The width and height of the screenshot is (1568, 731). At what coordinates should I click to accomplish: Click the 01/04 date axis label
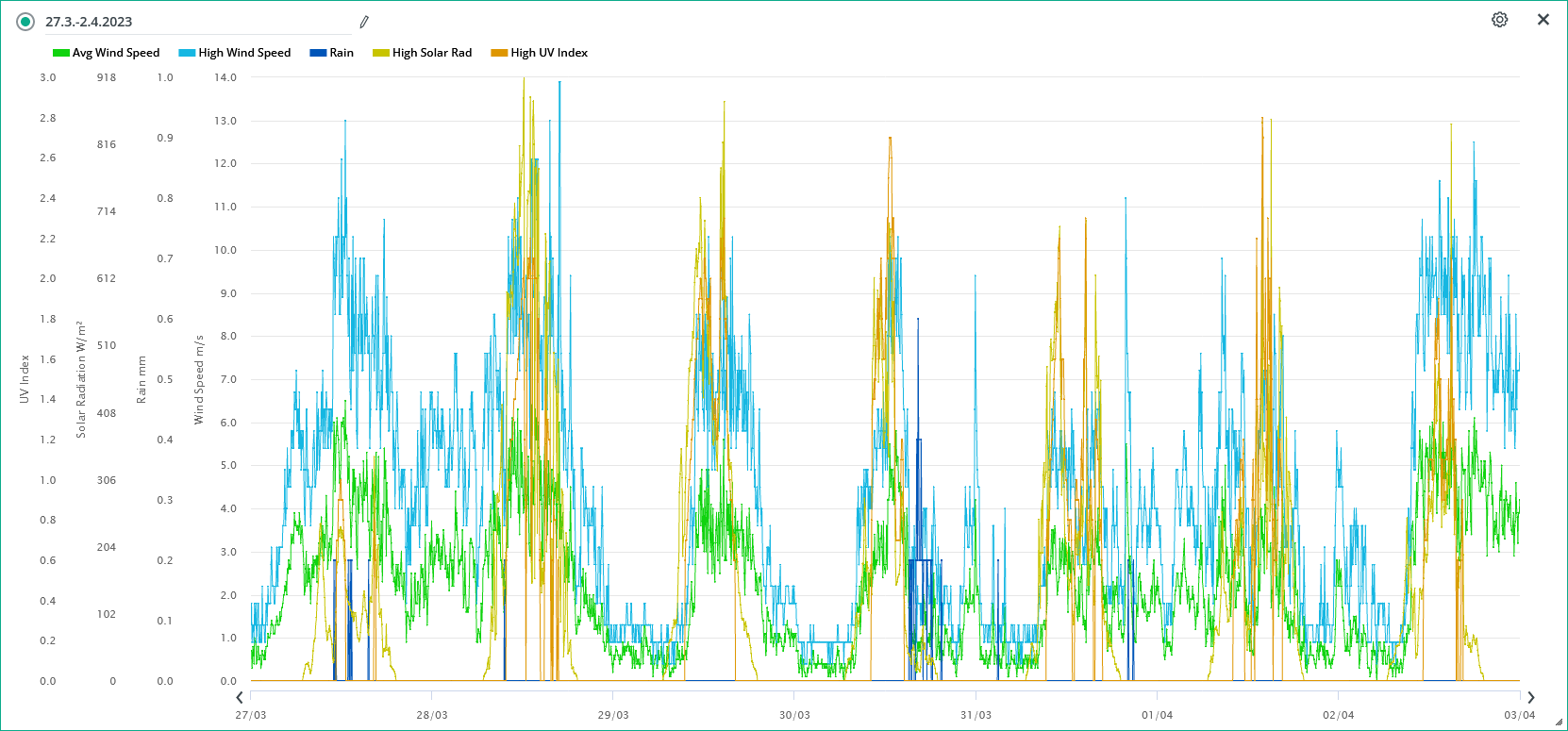pyautogui.click(x=1157, y=715)
